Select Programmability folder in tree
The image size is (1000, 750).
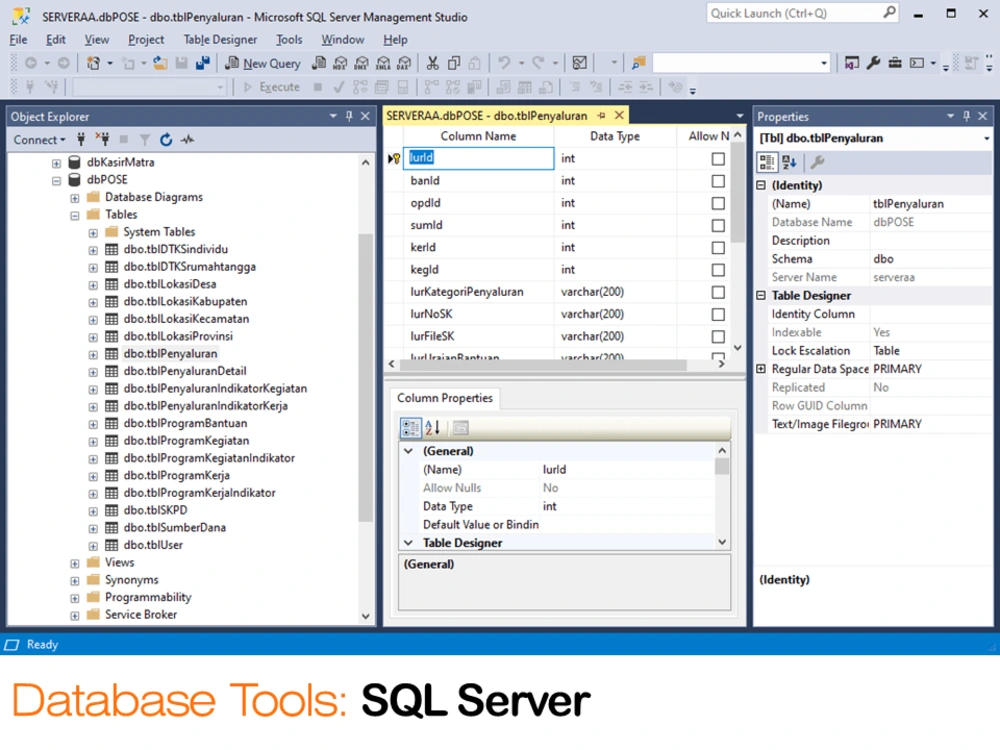tap(148, 598)
